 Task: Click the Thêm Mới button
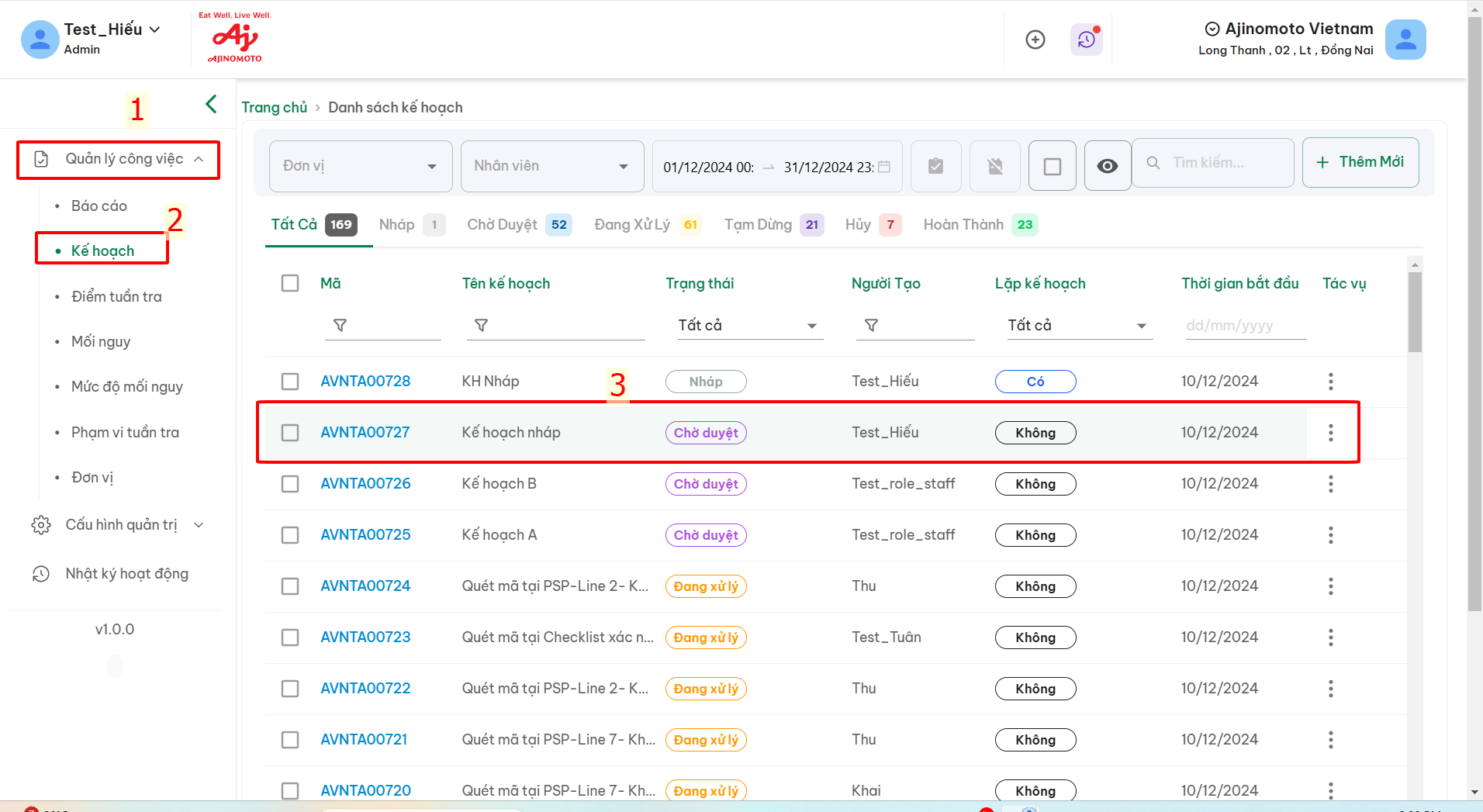pos(1360,162)
